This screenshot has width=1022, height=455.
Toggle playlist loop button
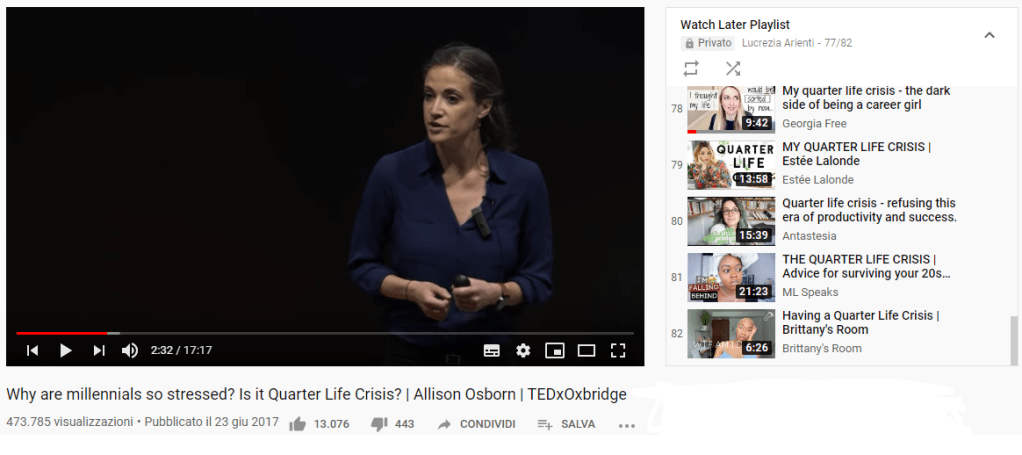pos(691,68)
